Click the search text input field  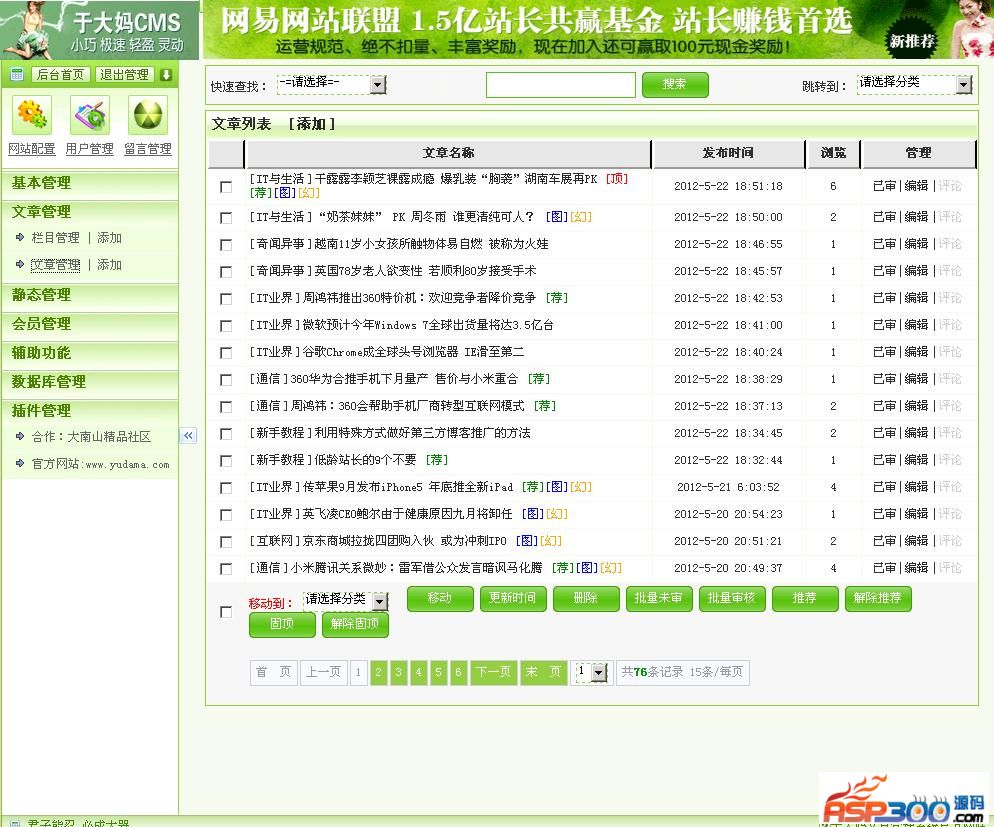(x=560, y=85)
